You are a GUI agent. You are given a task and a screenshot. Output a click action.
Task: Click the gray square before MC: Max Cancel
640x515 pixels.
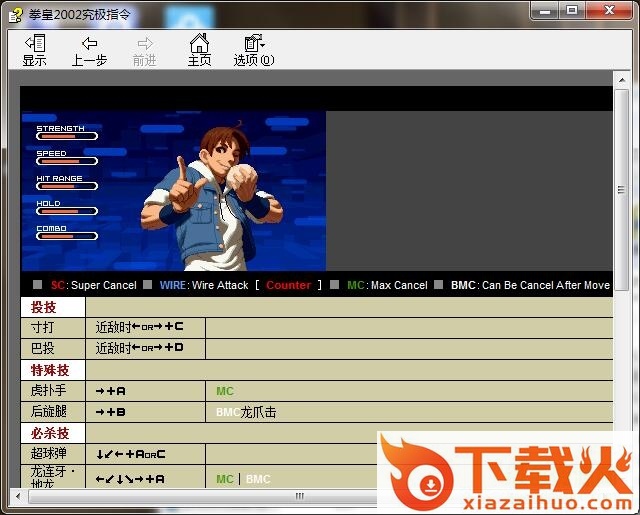coord(335,285)
